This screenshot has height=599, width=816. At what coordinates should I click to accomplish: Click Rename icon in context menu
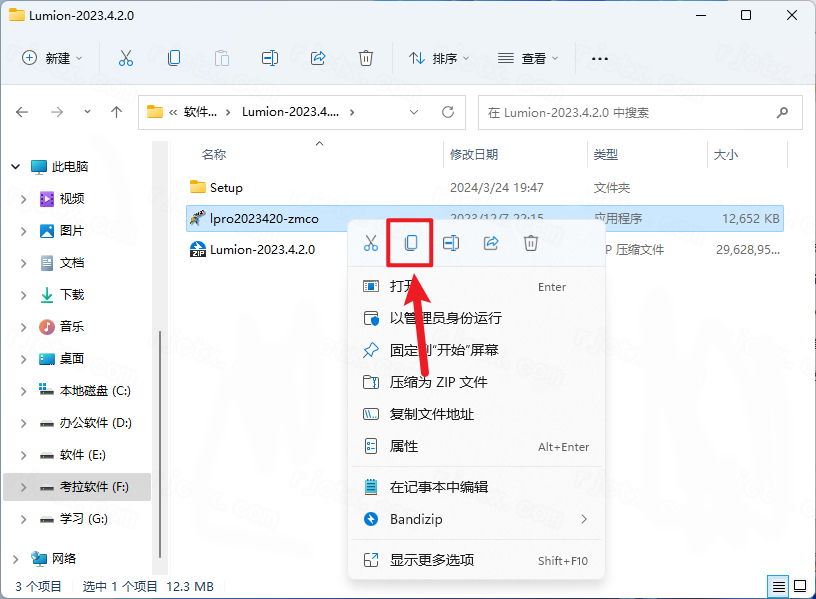[x=451, y=243]
